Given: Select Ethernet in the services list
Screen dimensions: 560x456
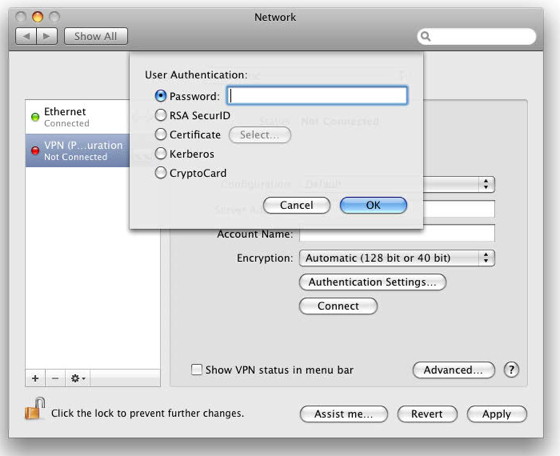Looking at the screenshot, I should point(78,117).
